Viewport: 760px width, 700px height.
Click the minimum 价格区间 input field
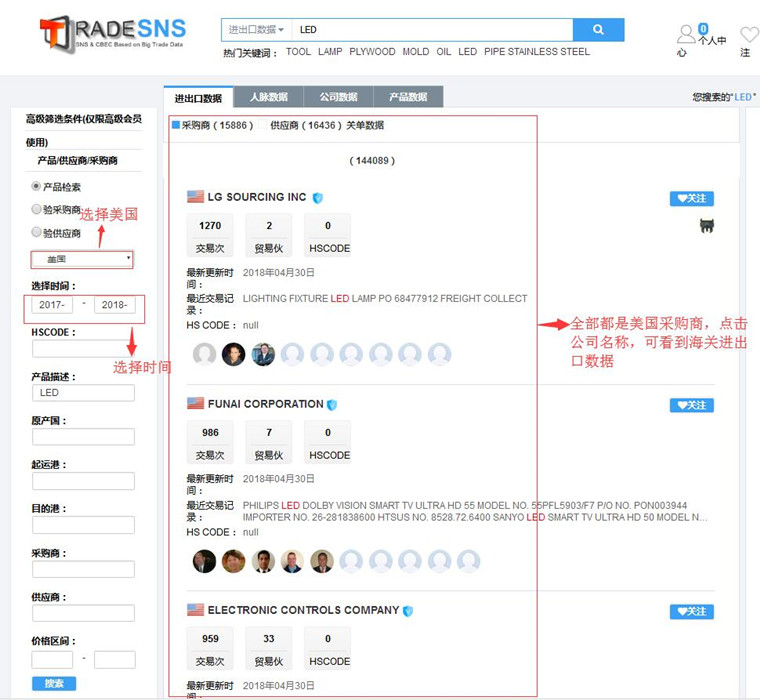(52, 660)
